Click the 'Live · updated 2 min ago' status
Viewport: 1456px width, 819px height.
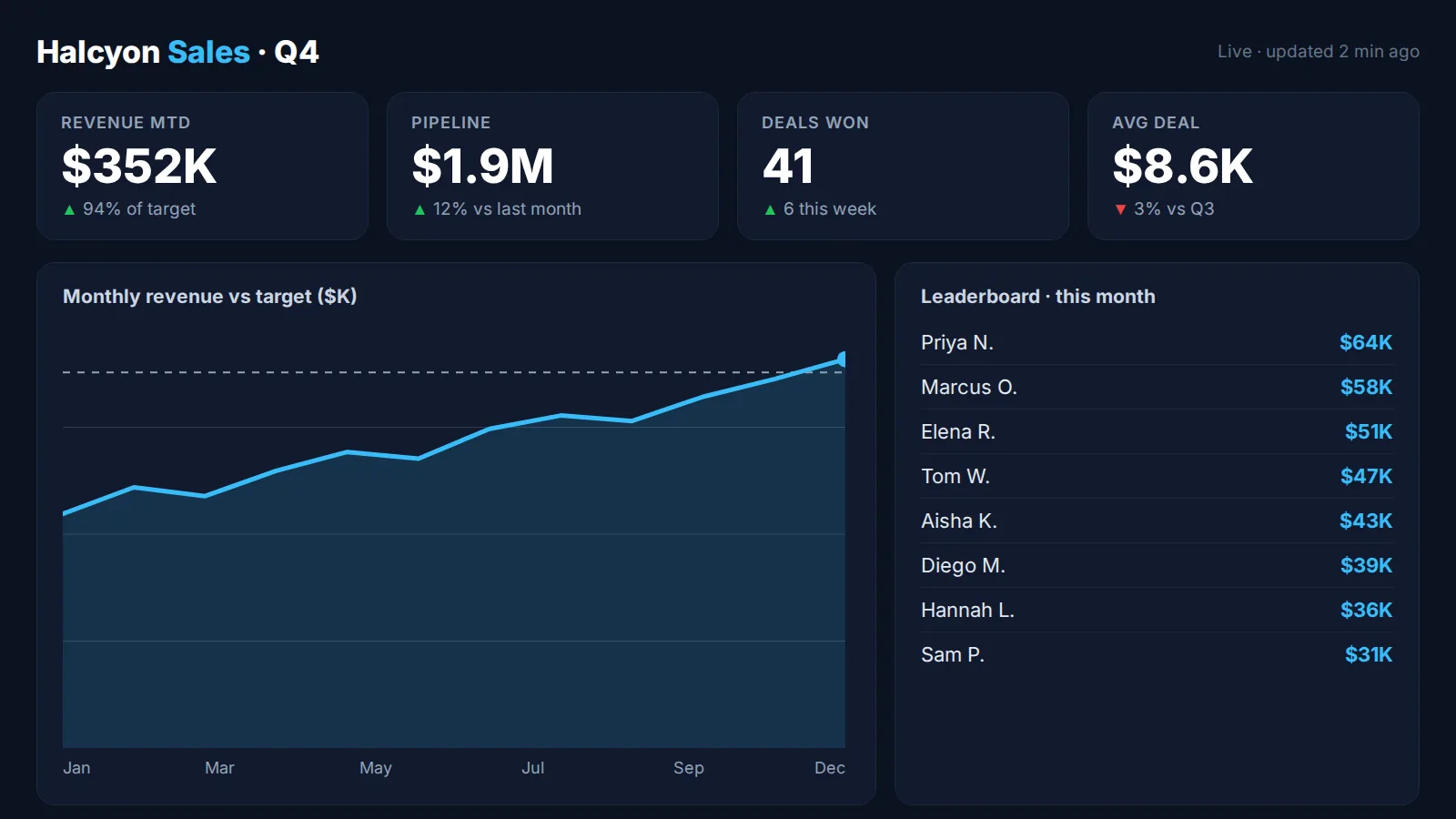[x=1319, y=52]
